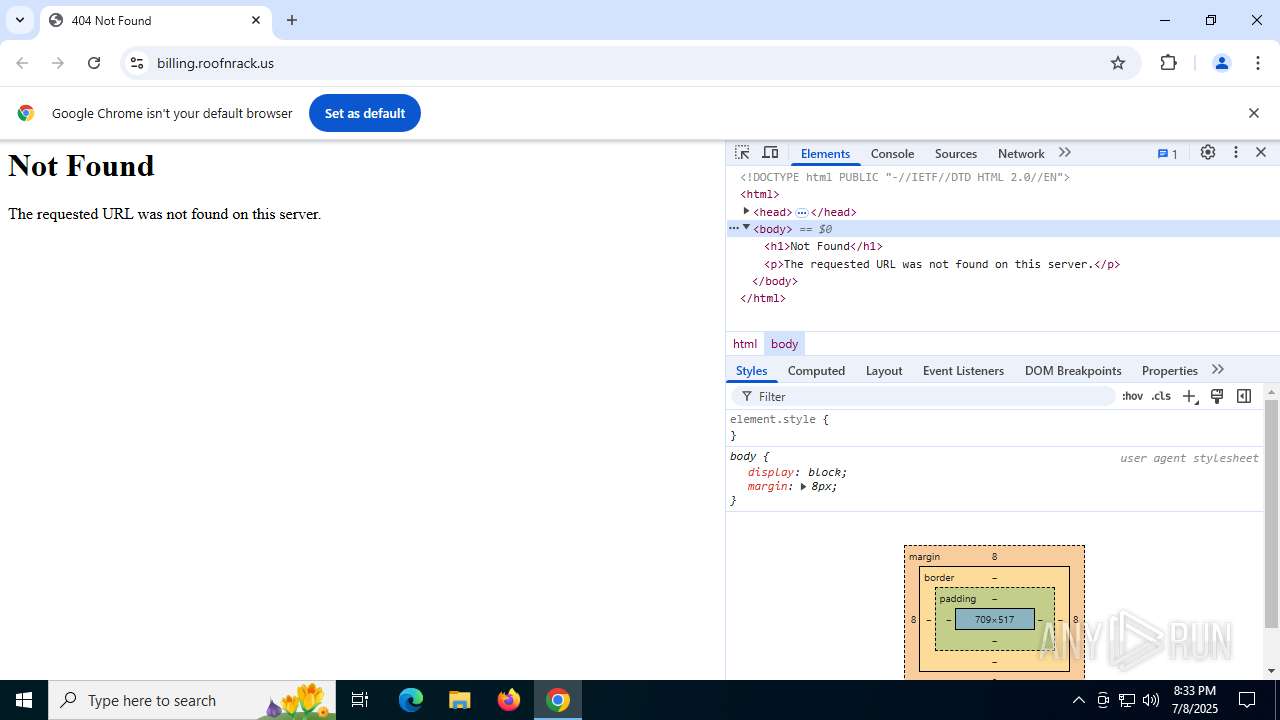The image size is (1280, 720).
Task: Open notification center icon
Action: tap(1247, 700)
